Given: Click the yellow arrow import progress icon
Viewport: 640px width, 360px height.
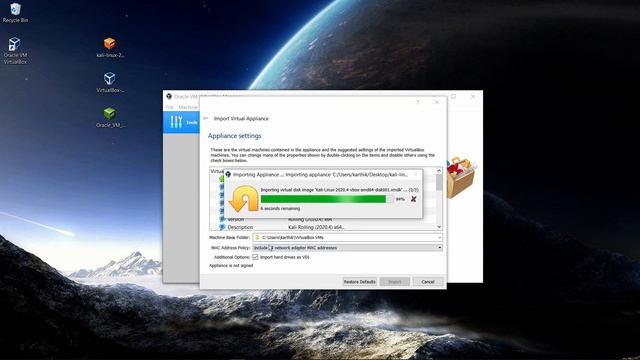Looking at the screenshot, I should pos(244,199).
